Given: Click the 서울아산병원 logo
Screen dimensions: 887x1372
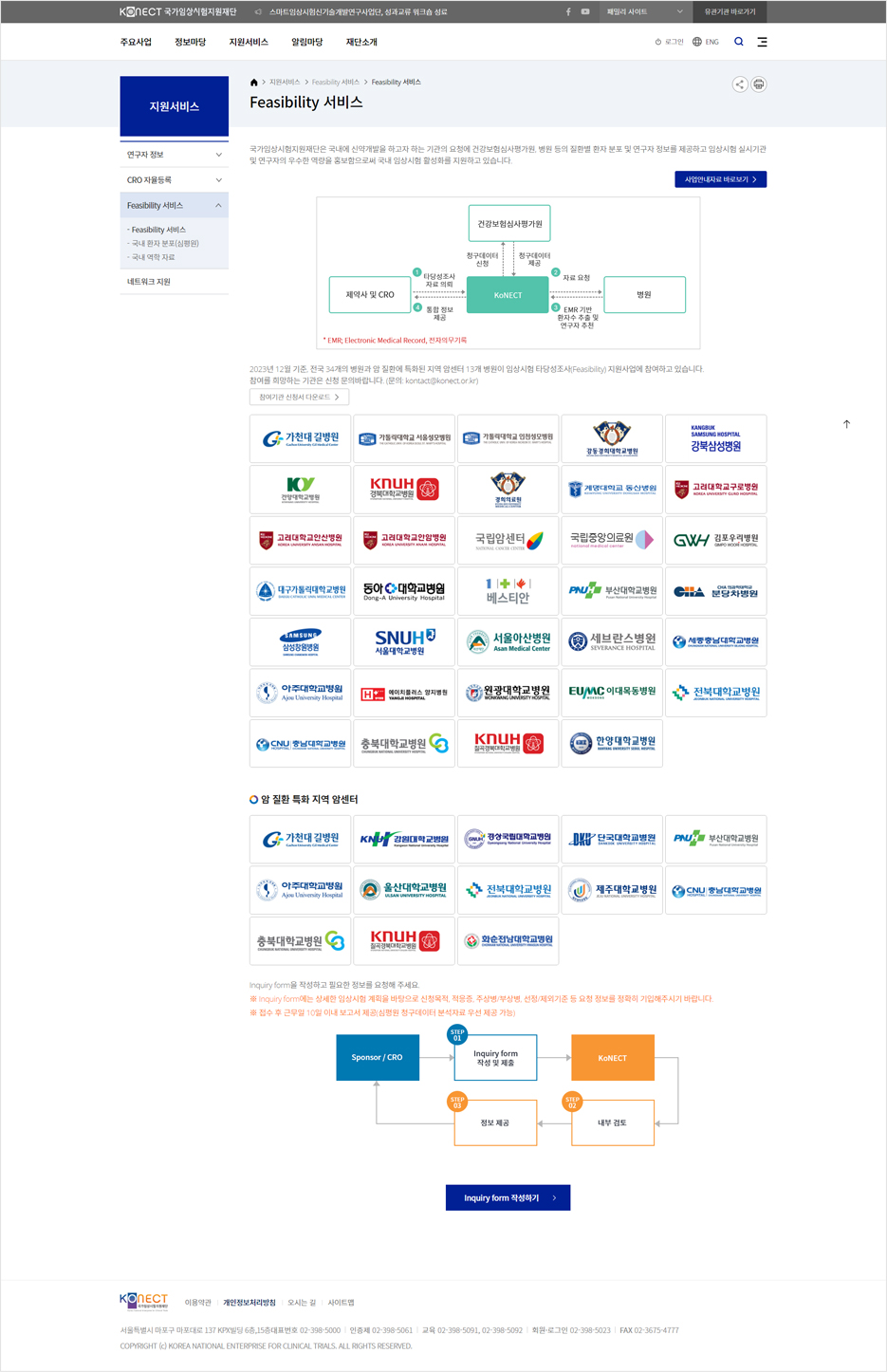Looking at the screenshot, I should tap(508, 642).
